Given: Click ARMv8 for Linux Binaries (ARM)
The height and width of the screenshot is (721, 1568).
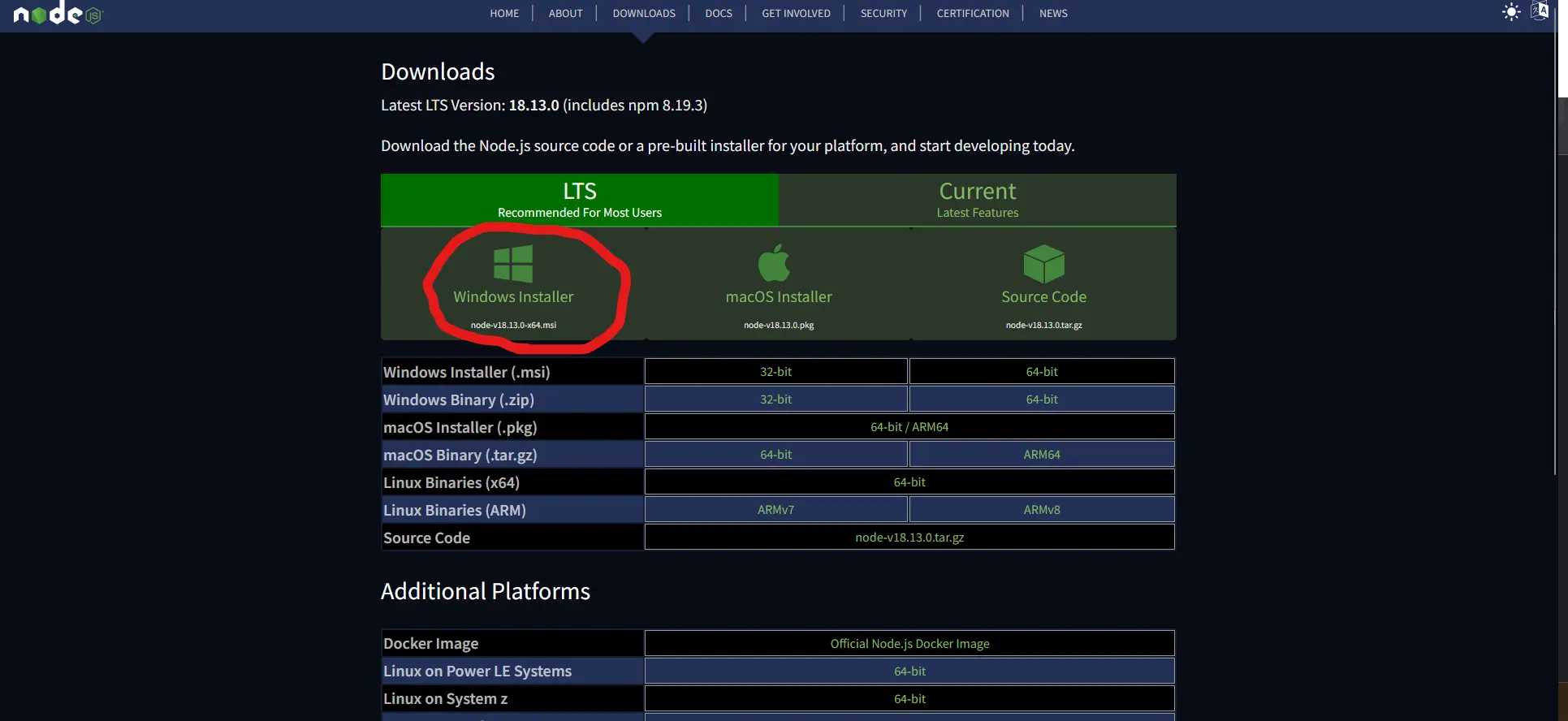Looking at the screenshot, I should (1042, 509).
